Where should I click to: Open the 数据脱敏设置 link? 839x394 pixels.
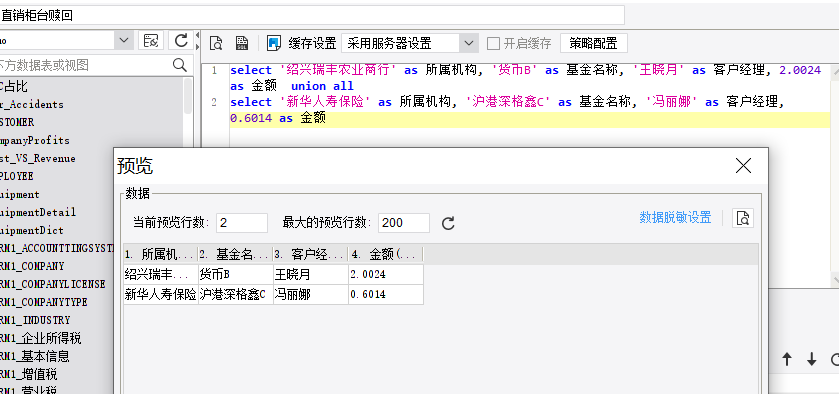675,217
